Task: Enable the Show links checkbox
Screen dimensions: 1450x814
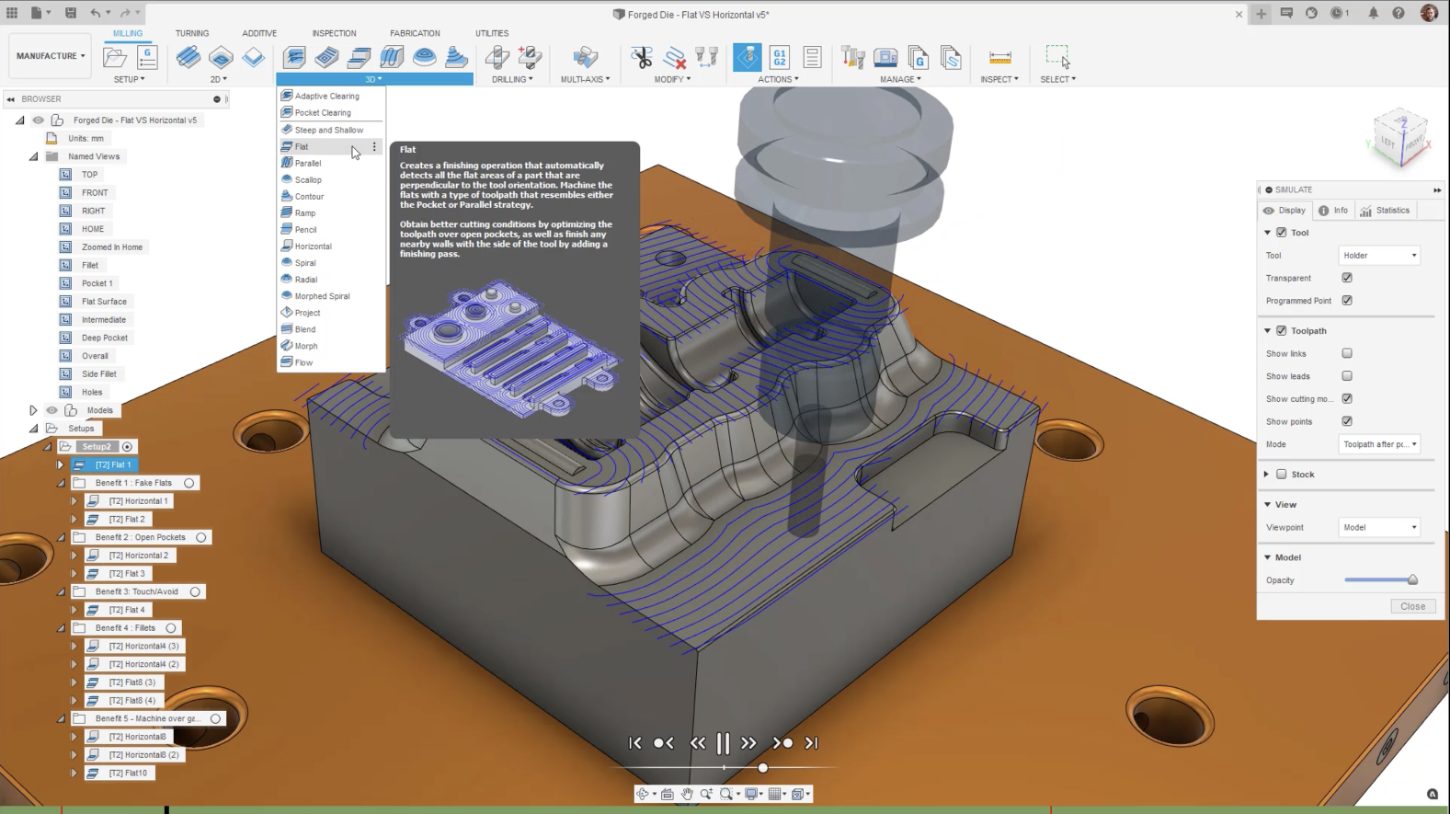Action: click(1347, 353)
